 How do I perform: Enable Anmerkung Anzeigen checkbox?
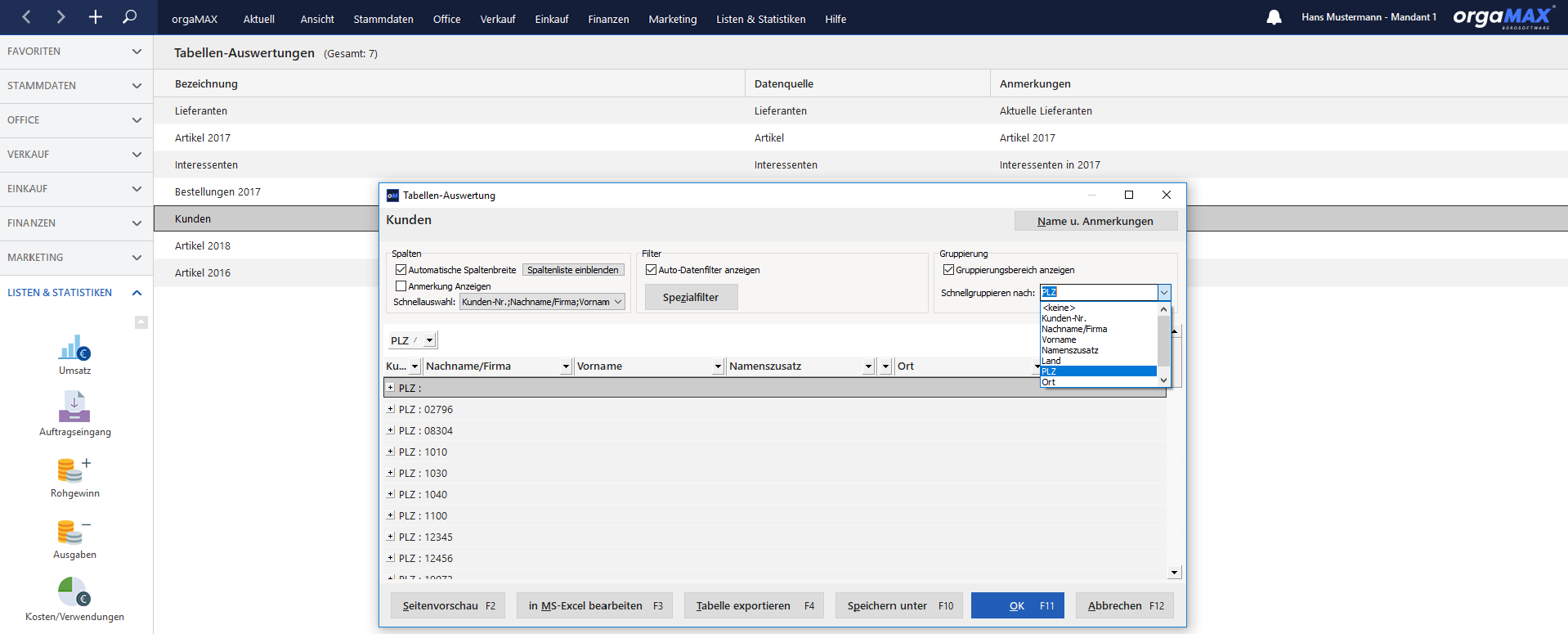pos(401,286)
